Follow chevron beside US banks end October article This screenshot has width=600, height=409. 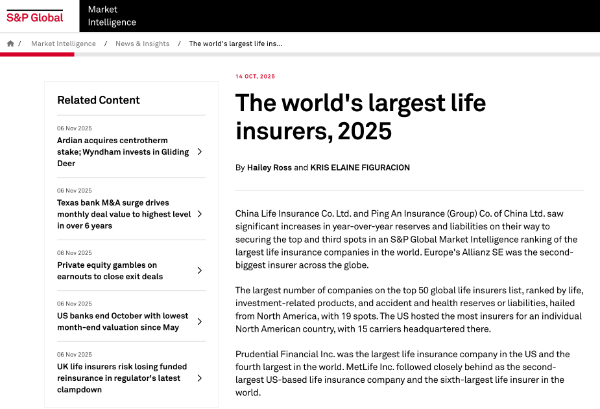[200, 321]
